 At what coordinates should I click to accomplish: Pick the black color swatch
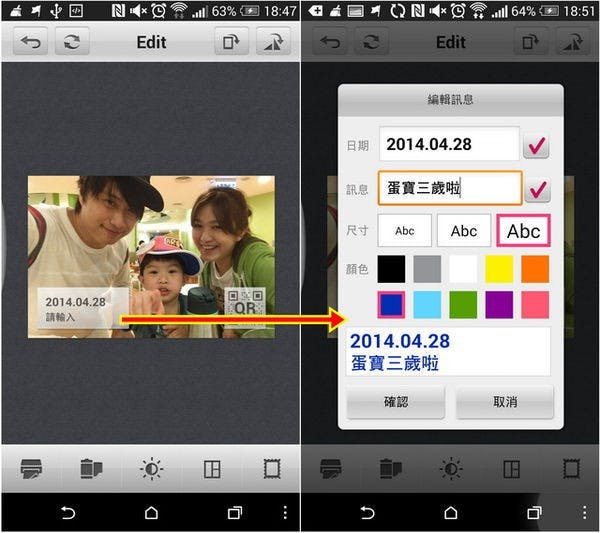click(x=391, y=269)
